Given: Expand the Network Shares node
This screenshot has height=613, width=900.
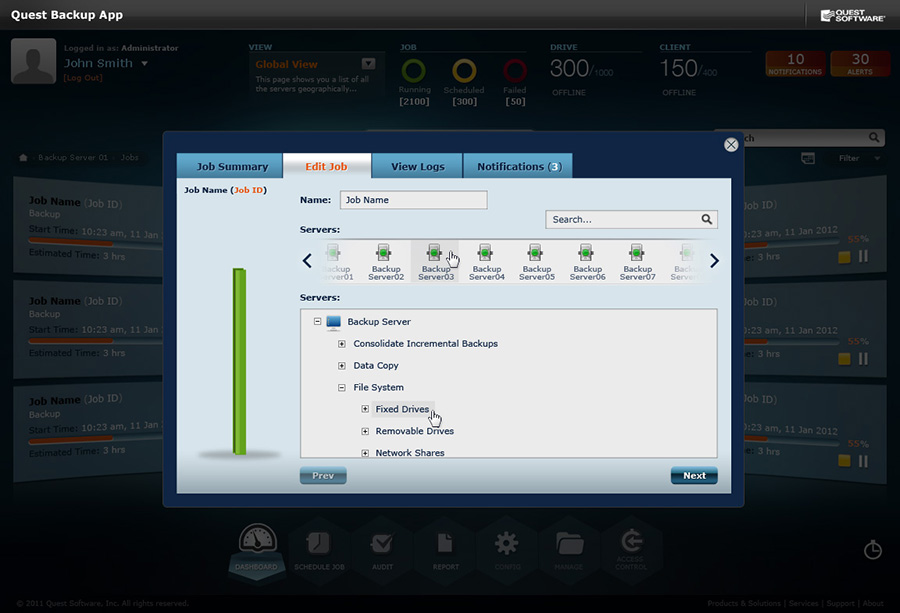Looking at the screenshot, I should coord(365,453).
